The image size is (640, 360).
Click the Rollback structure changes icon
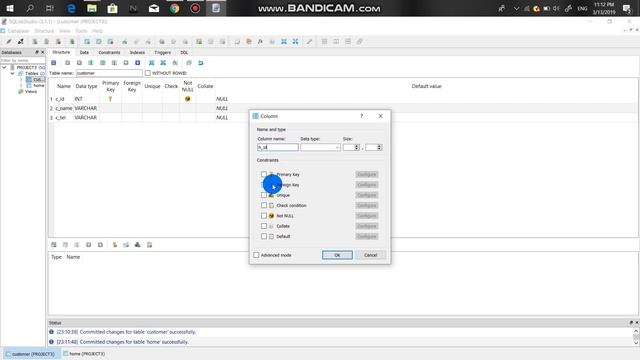(79, 63)
